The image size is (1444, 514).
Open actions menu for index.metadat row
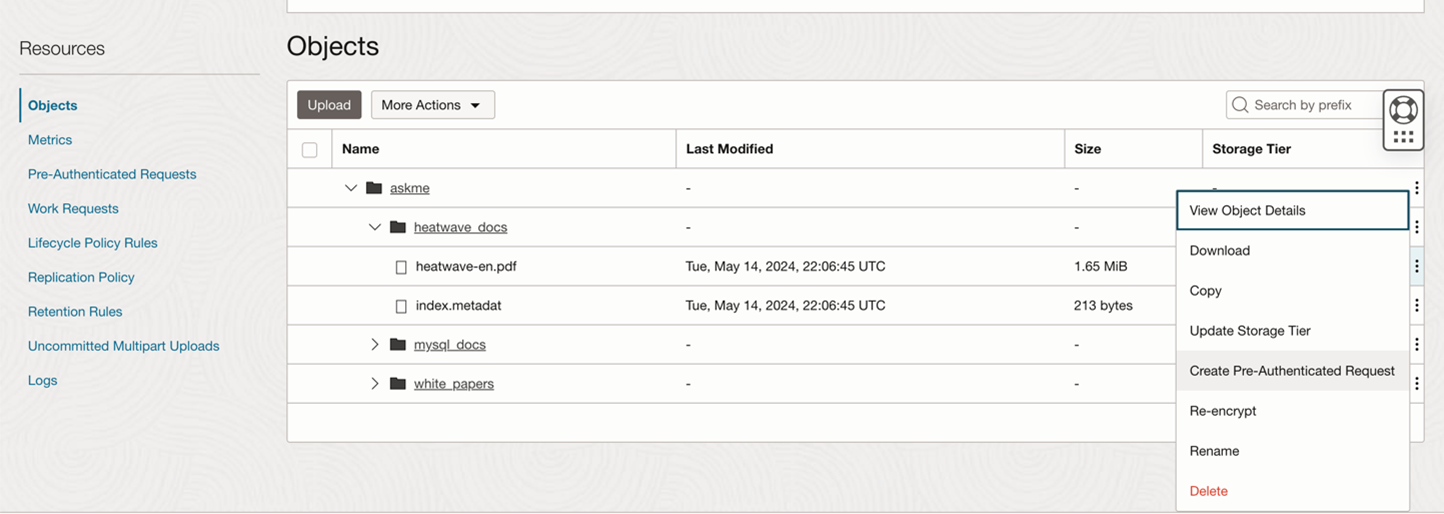1416,306
